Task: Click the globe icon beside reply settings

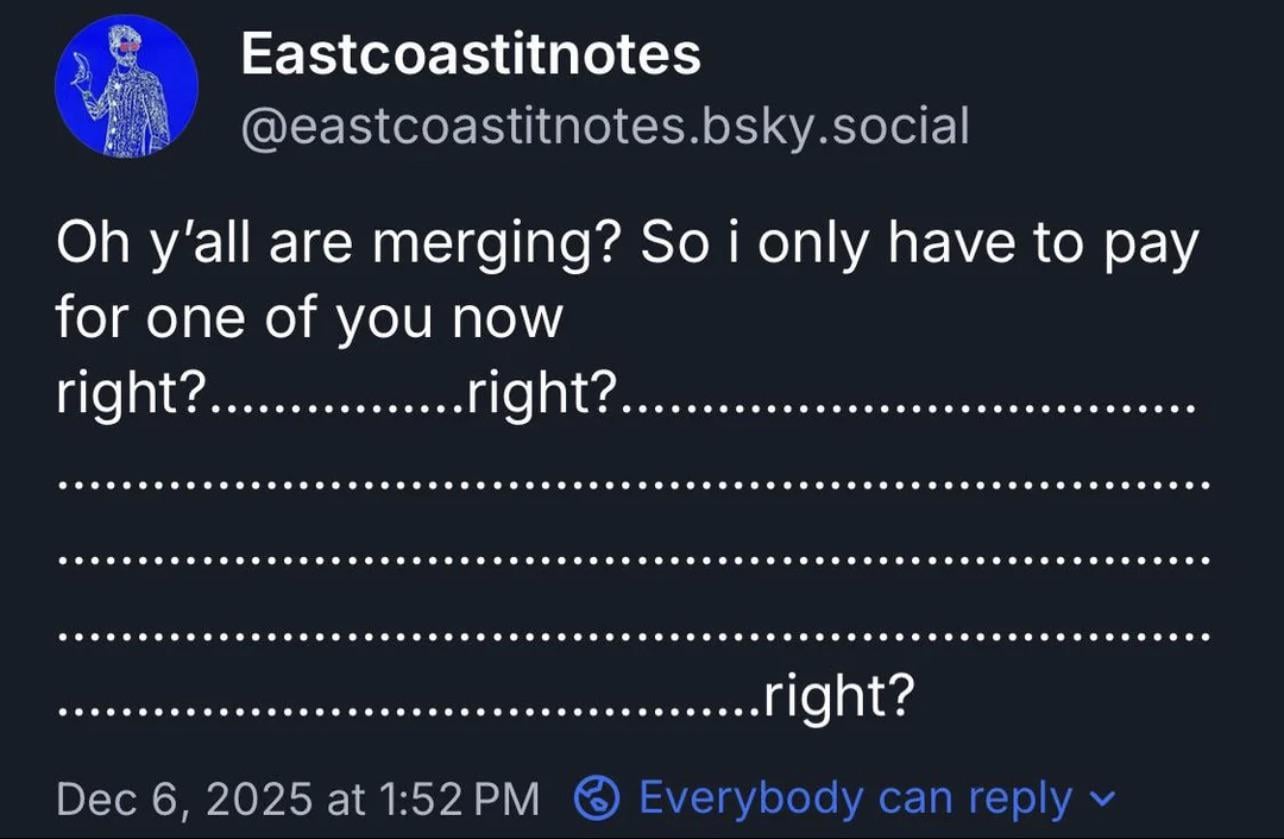Action: point(597,798)
